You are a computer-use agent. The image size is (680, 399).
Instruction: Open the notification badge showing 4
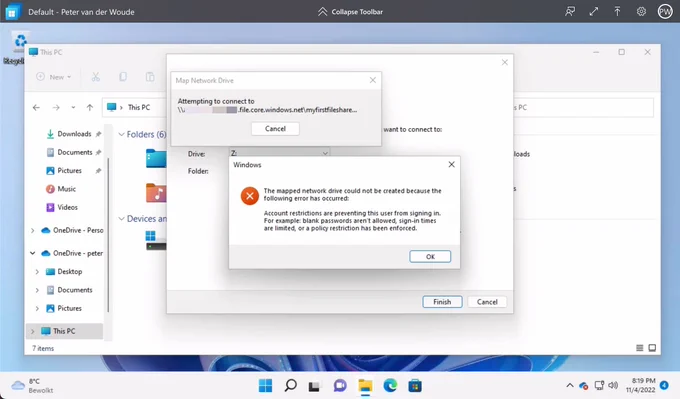coord(664,385)
